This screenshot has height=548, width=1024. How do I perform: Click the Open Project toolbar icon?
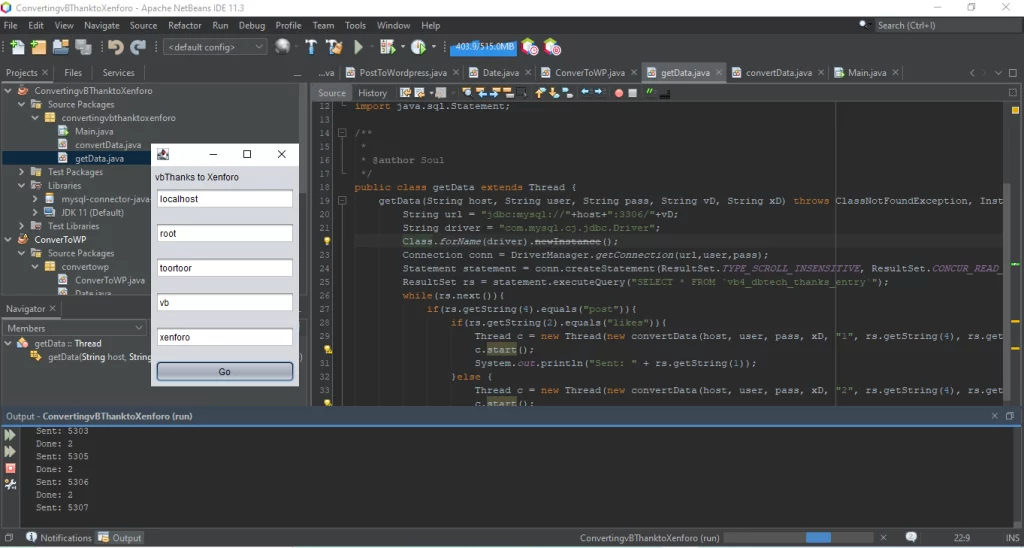point(61,47)
